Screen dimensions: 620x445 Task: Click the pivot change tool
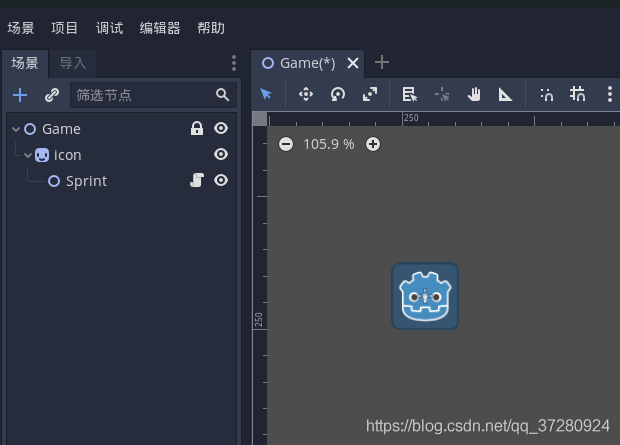coord(442,95)
